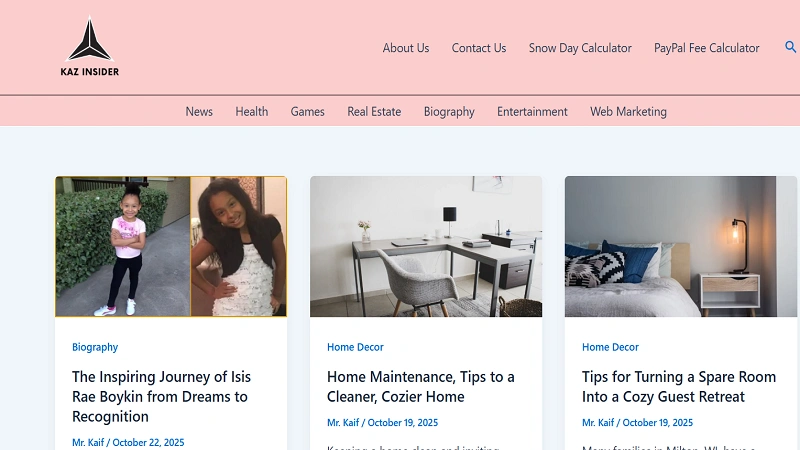The image size is (800, 450).
Task: Click the home office desk thumbnail
Action: (x=426, y=247)
